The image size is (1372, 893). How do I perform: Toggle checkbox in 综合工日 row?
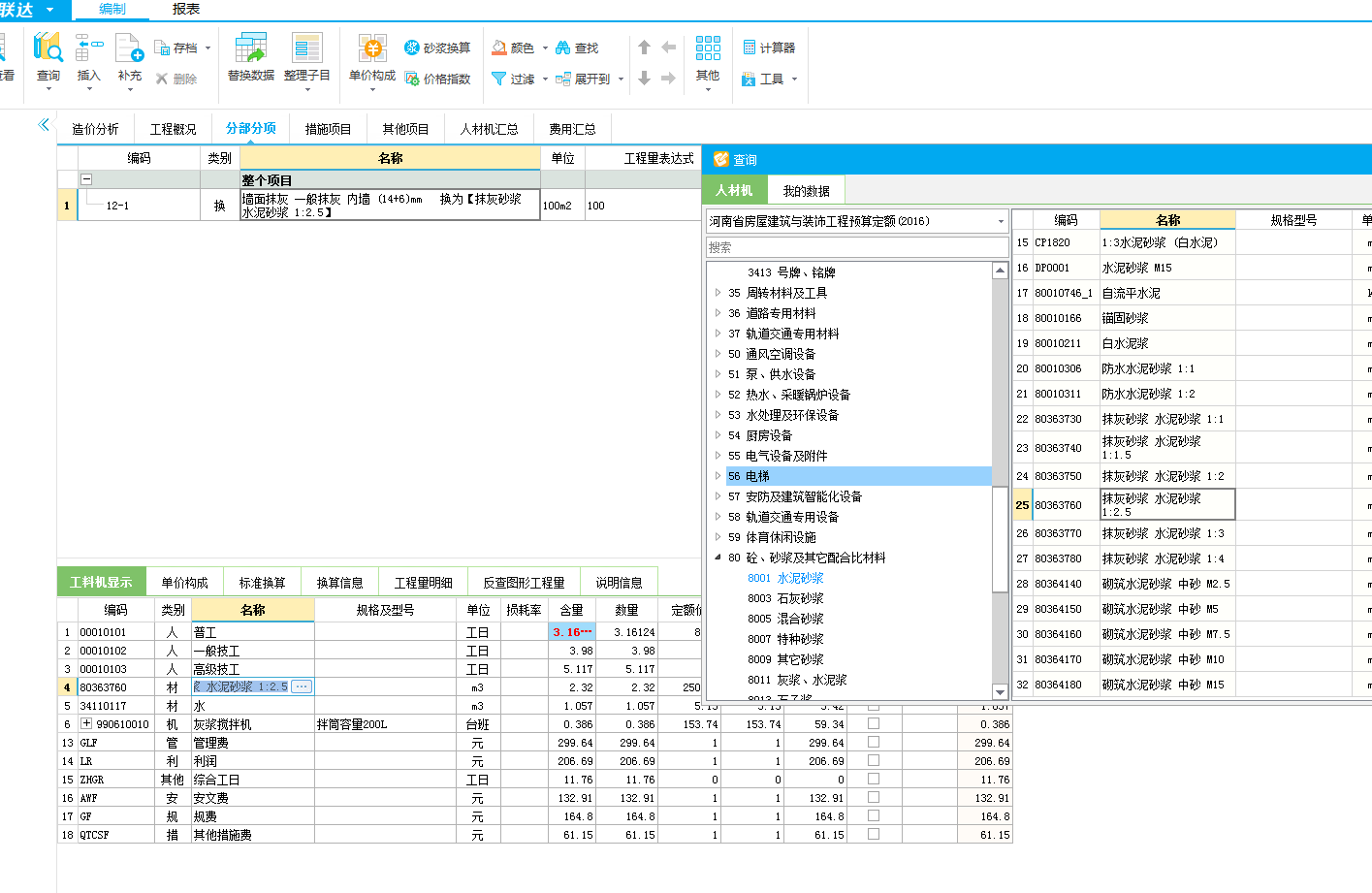[x=874, y=779]
